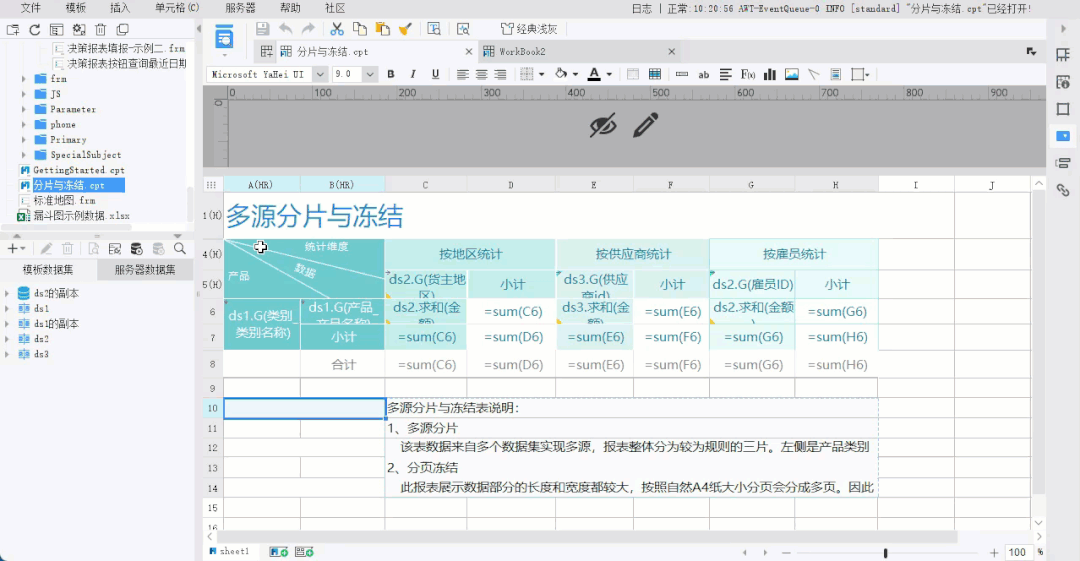Click the Save icon in the toolbar
Viewport: 1080px width, 561px height.
(262, 29)
